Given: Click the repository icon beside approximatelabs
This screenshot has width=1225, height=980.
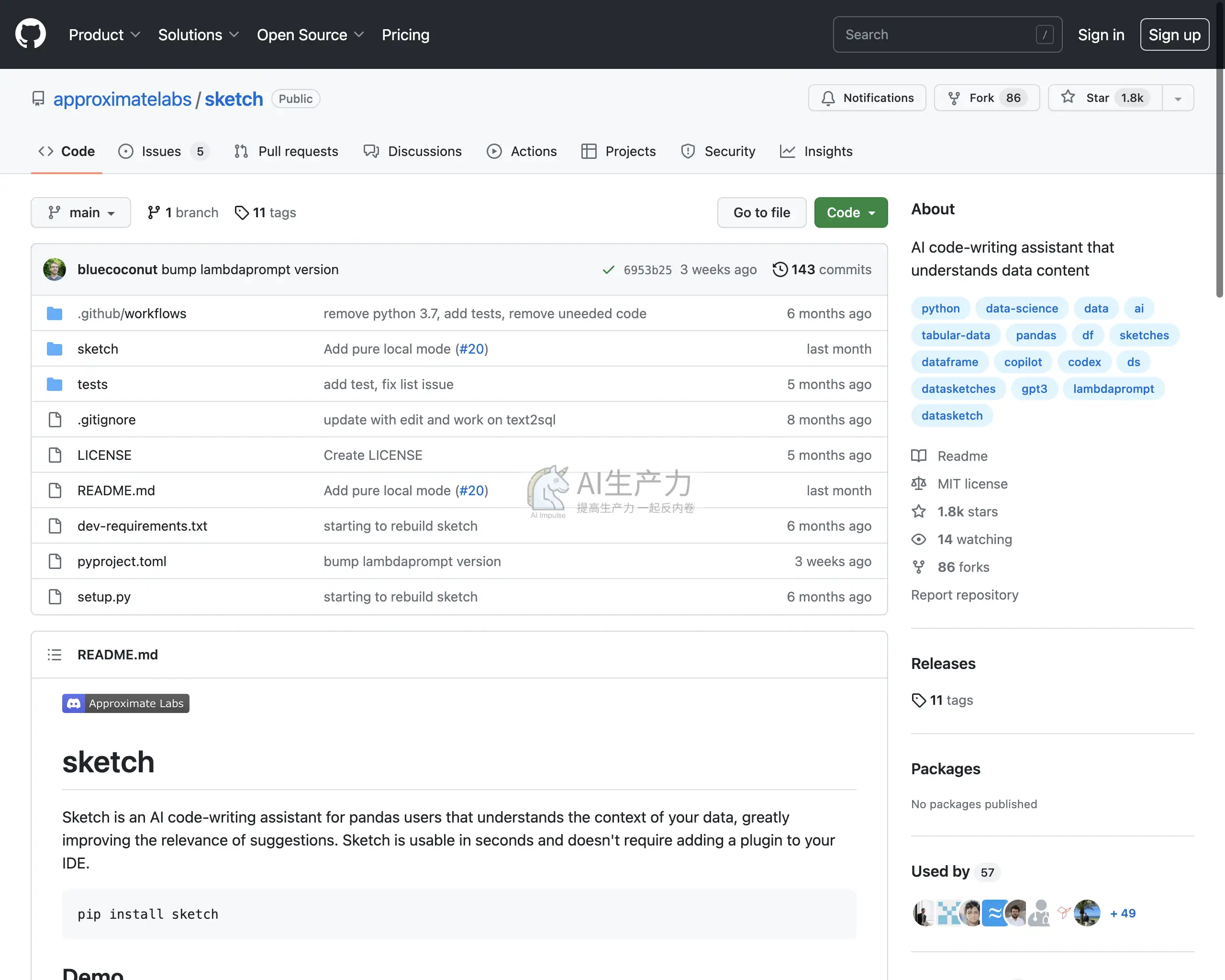Looking at the screenshot, I should [x=38, y=99].
